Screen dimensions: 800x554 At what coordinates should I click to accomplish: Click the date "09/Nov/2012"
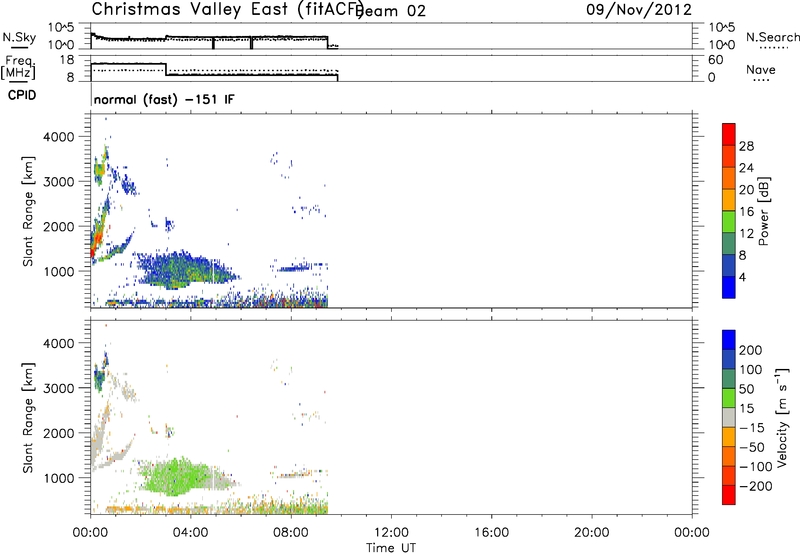[639, 9]
